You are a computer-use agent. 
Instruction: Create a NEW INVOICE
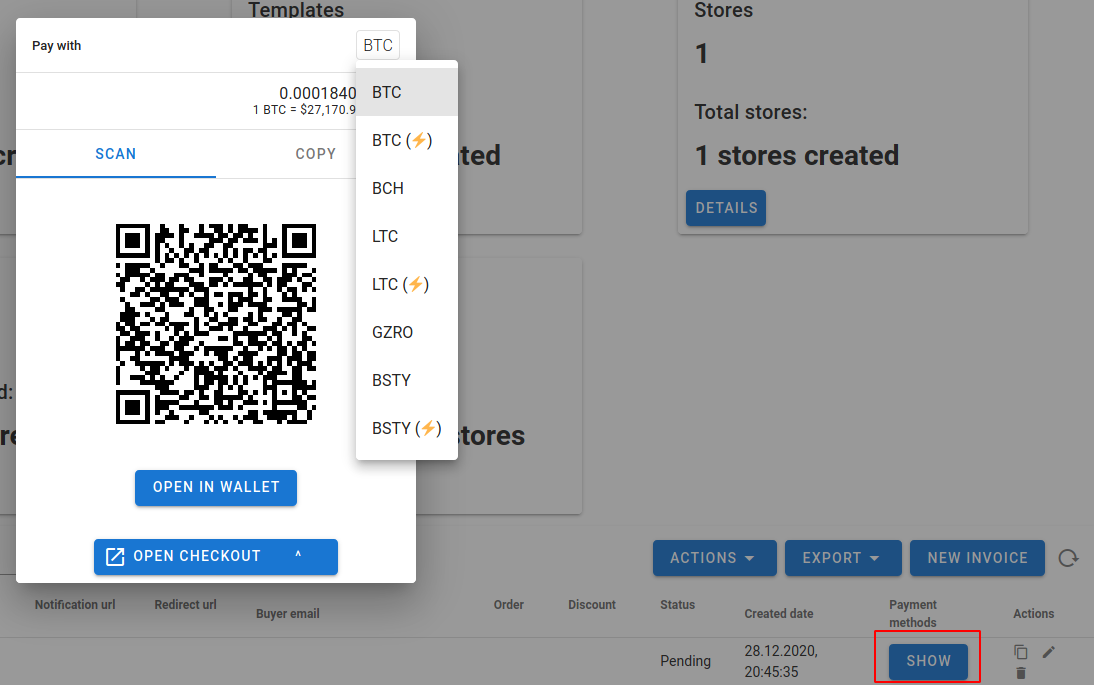coord(977,558)
